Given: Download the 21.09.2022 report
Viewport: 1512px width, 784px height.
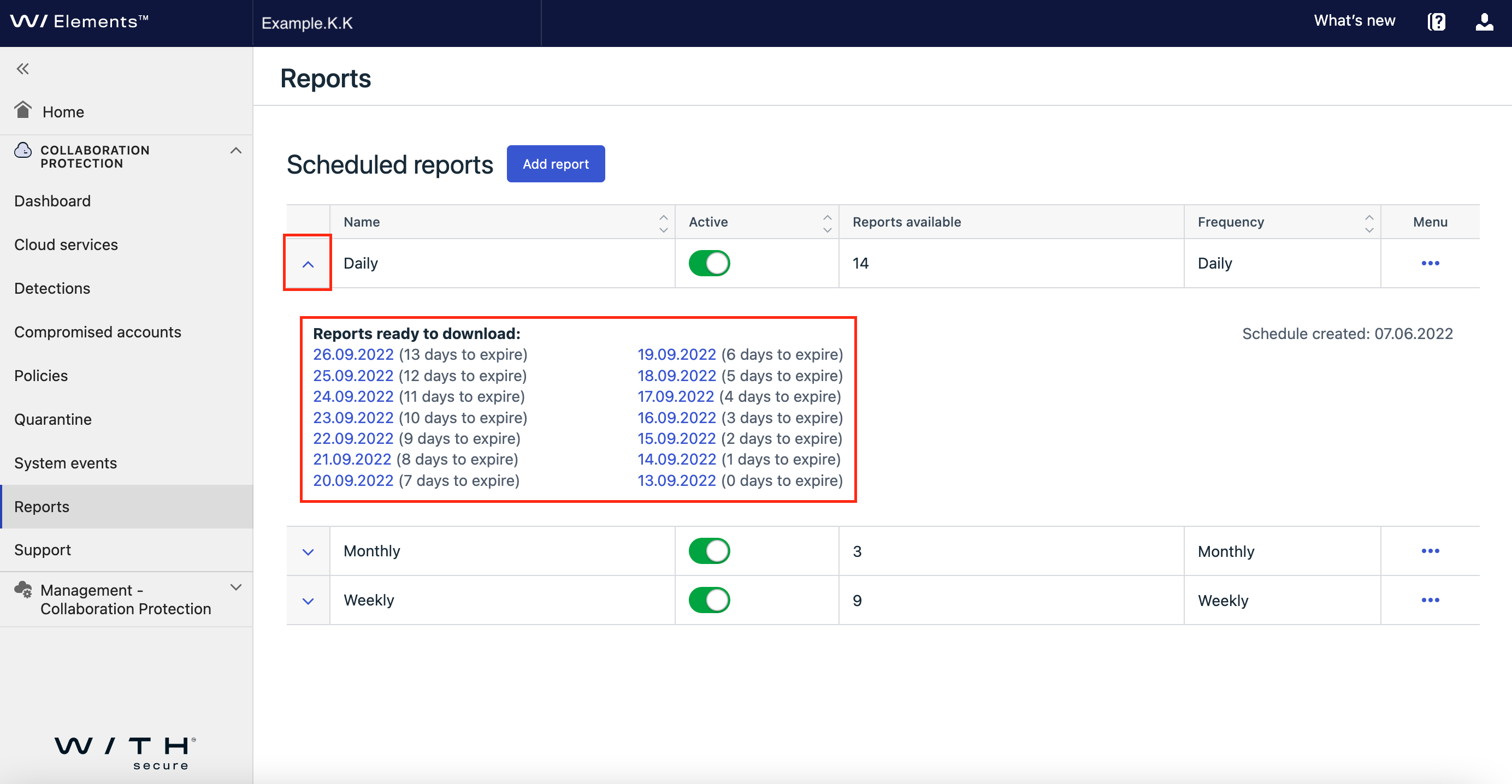Looking at the screenshot, I should 352,459.
